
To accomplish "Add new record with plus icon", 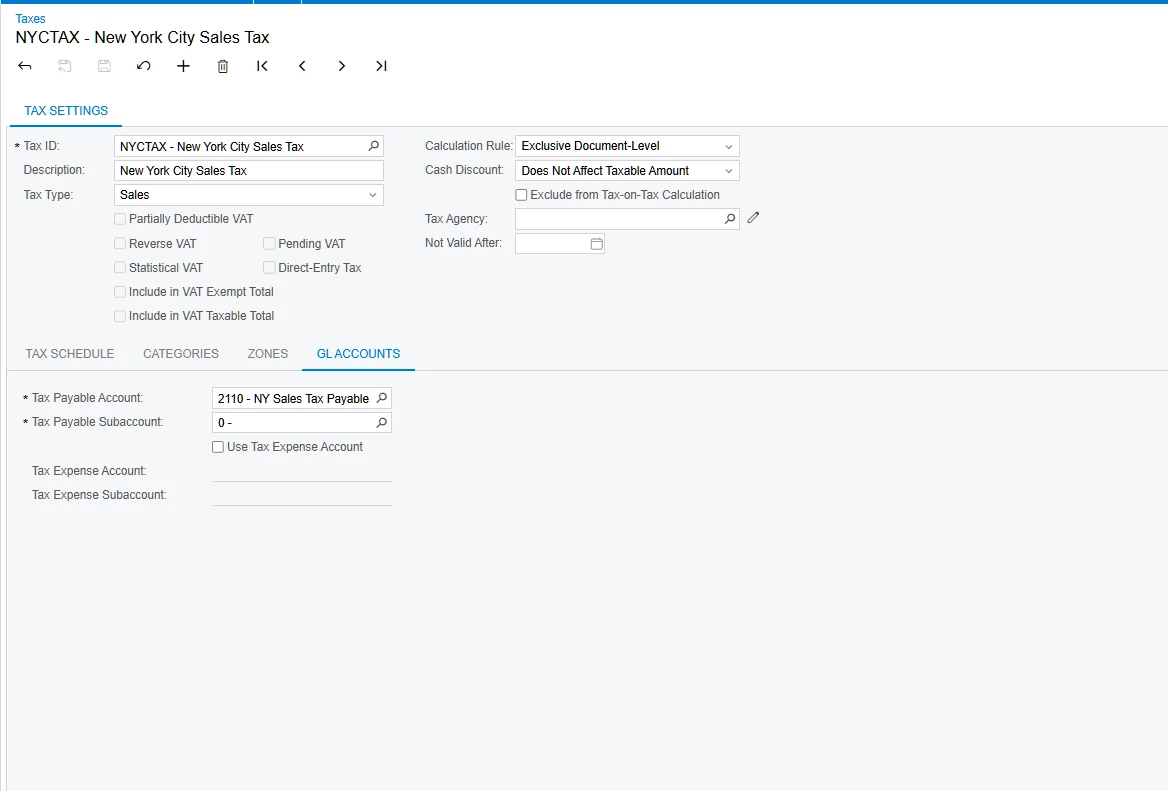I will coord(183,66).
